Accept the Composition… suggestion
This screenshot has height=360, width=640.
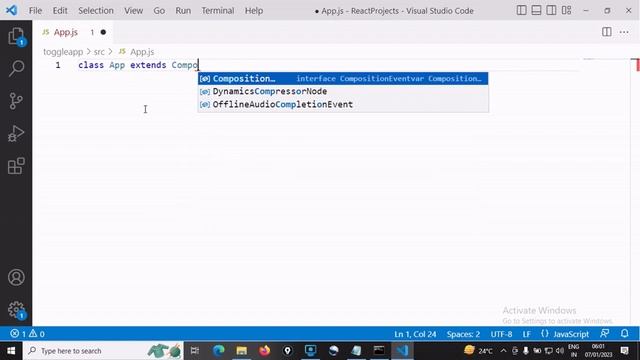tap(343, 78)
